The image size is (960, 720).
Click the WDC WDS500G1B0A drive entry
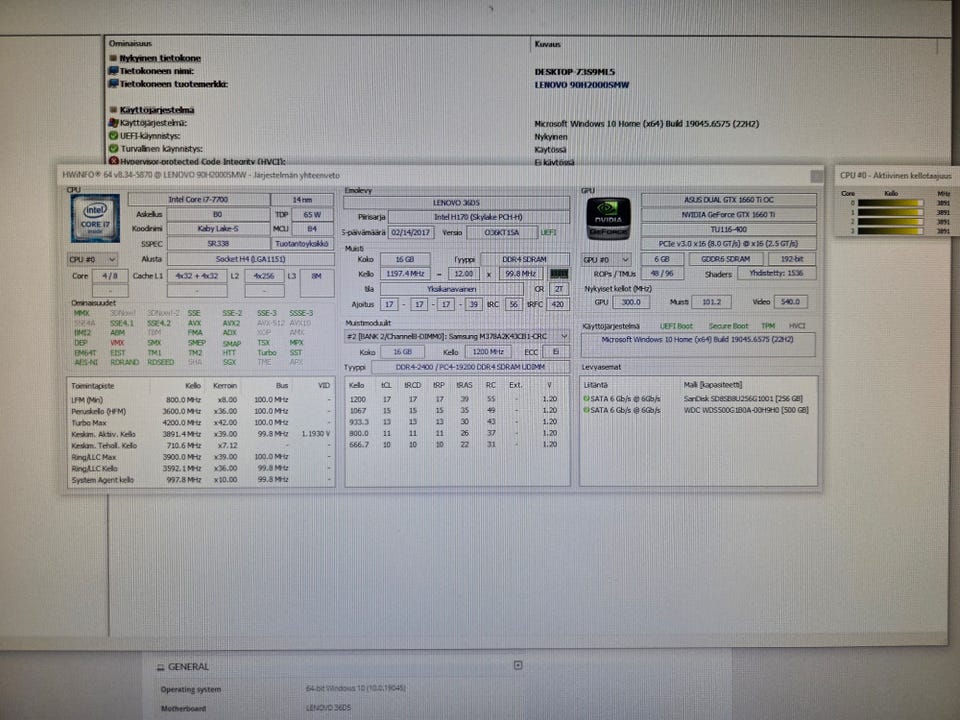(x=746, y=410)
